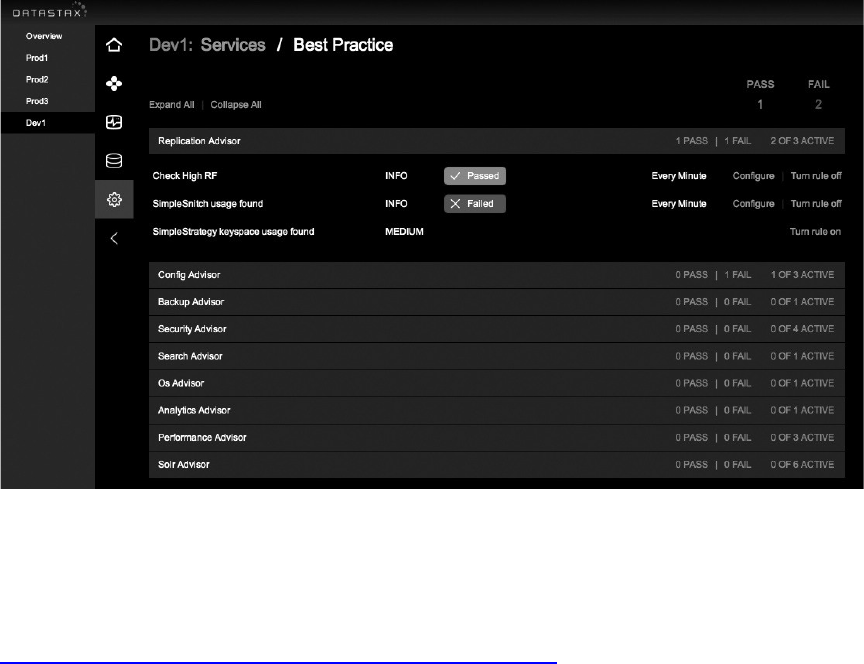Click the Check High RF rule name
This screenshot has width=864, height=664.
pos(185,176)
